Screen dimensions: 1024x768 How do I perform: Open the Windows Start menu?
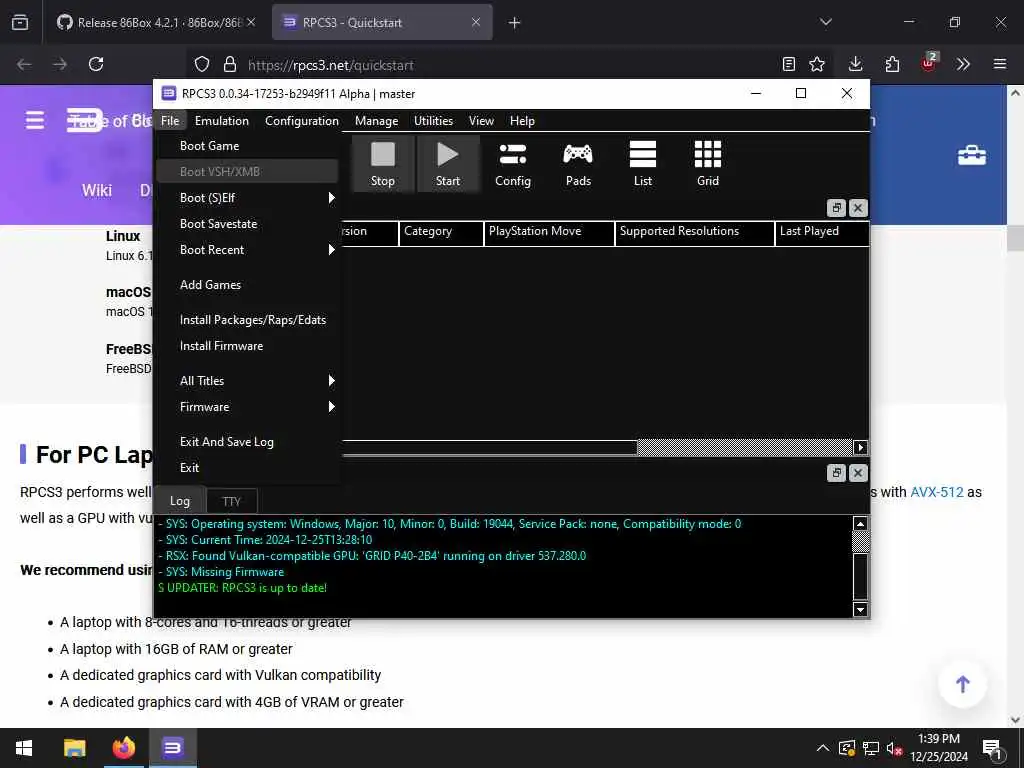click(24, 748)
